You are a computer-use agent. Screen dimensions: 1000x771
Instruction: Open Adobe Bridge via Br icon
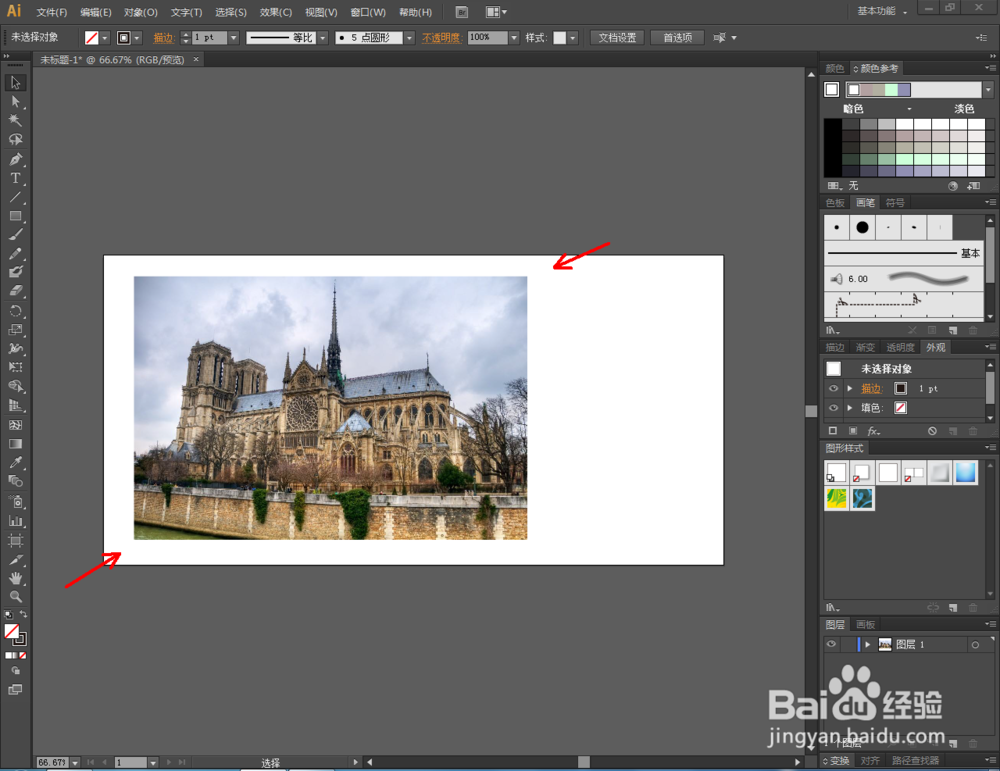pos(462,12)
